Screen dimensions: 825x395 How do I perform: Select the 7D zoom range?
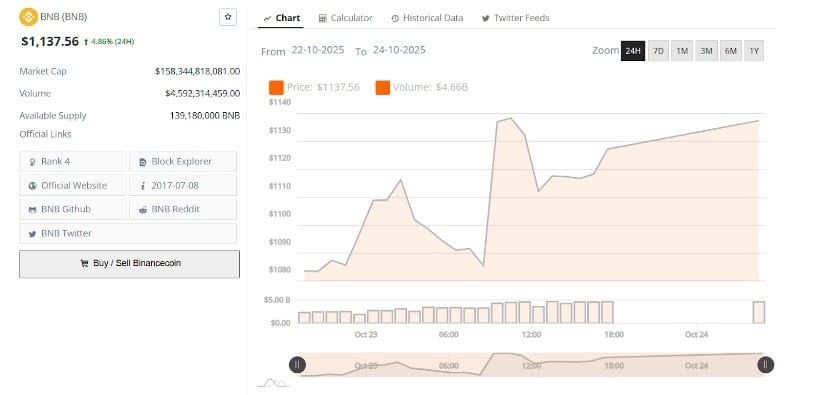coord(658,51)
